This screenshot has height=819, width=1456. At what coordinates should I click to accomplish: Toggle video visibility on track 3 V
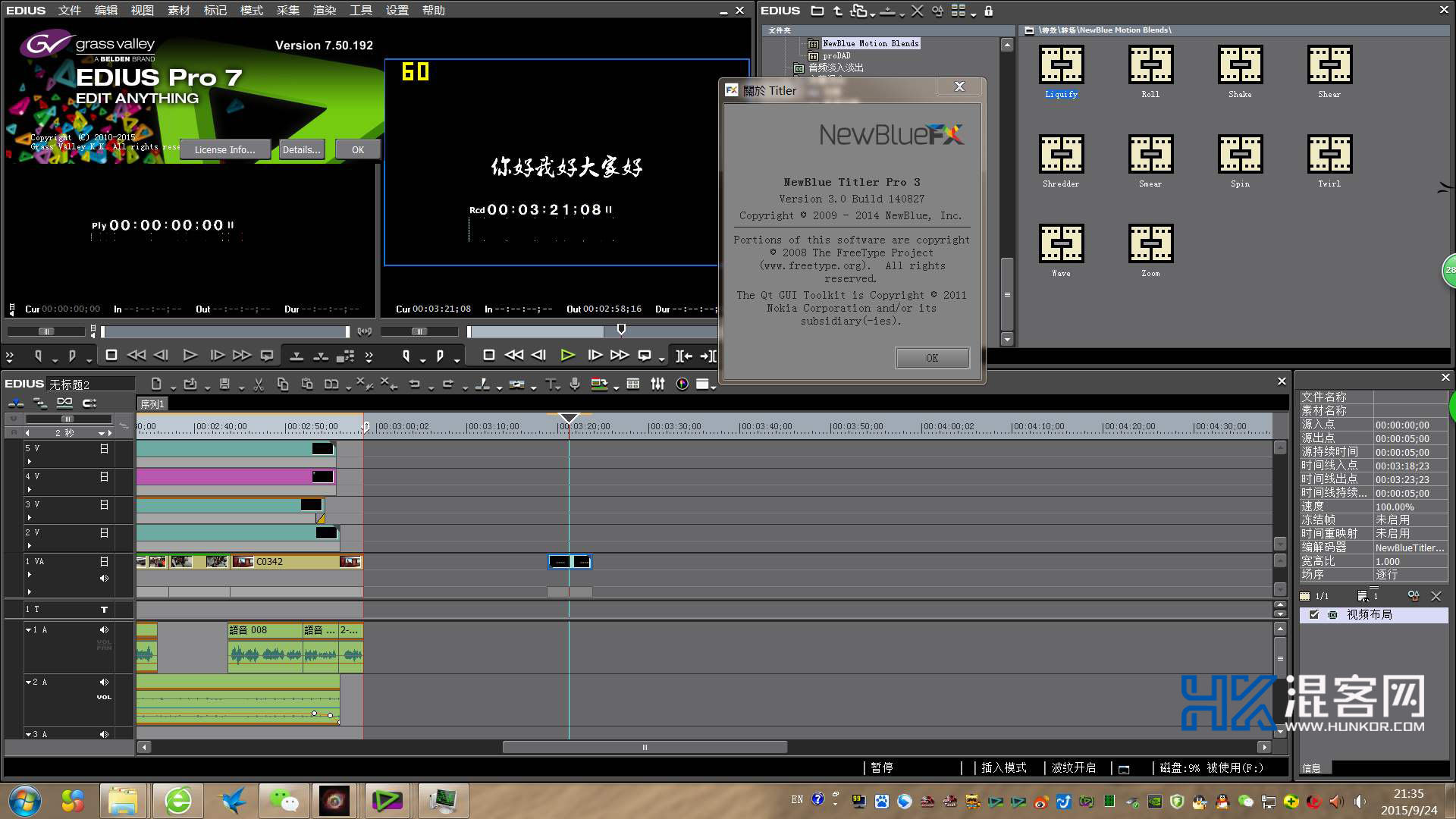104,505
